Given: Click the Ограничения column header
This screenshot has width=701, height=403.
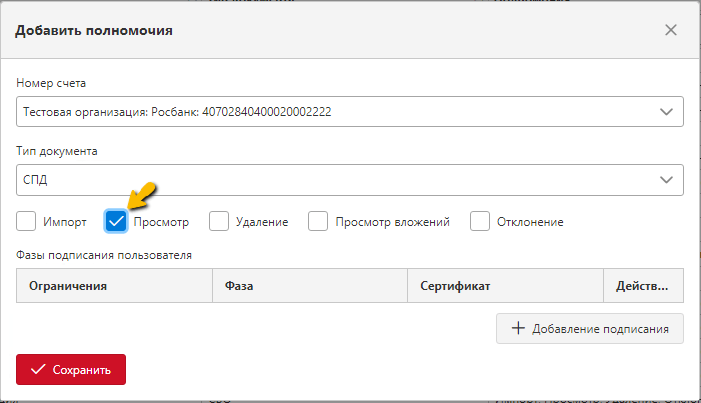Looking at the screenshot, I should pyautogui.click(x=114, y=286).
